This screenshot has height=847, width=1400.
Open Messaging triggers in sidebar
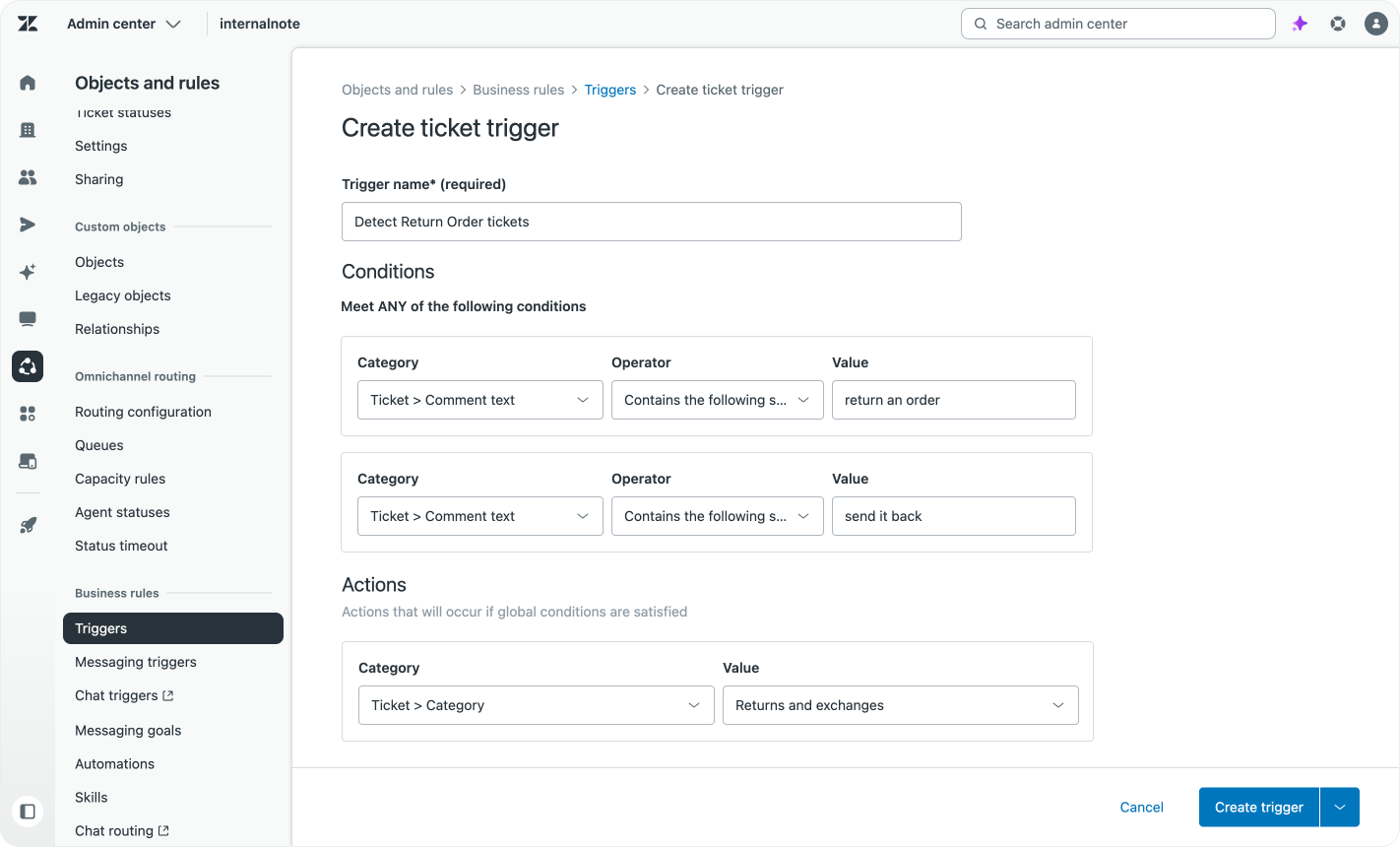click(x=136, y=662)
